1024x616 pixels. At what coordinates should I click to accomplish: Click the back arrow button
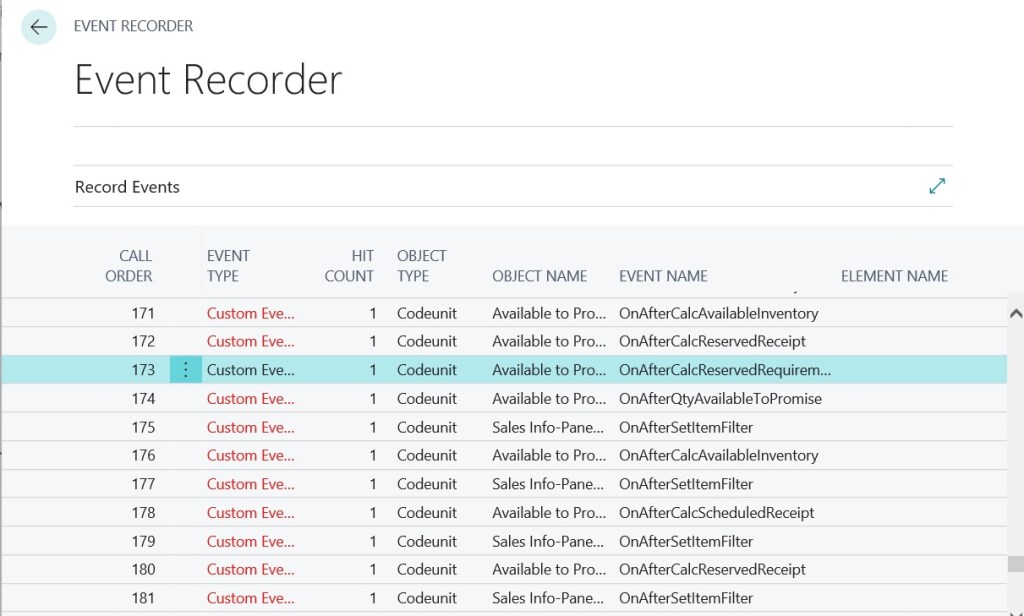pos(39,27)
